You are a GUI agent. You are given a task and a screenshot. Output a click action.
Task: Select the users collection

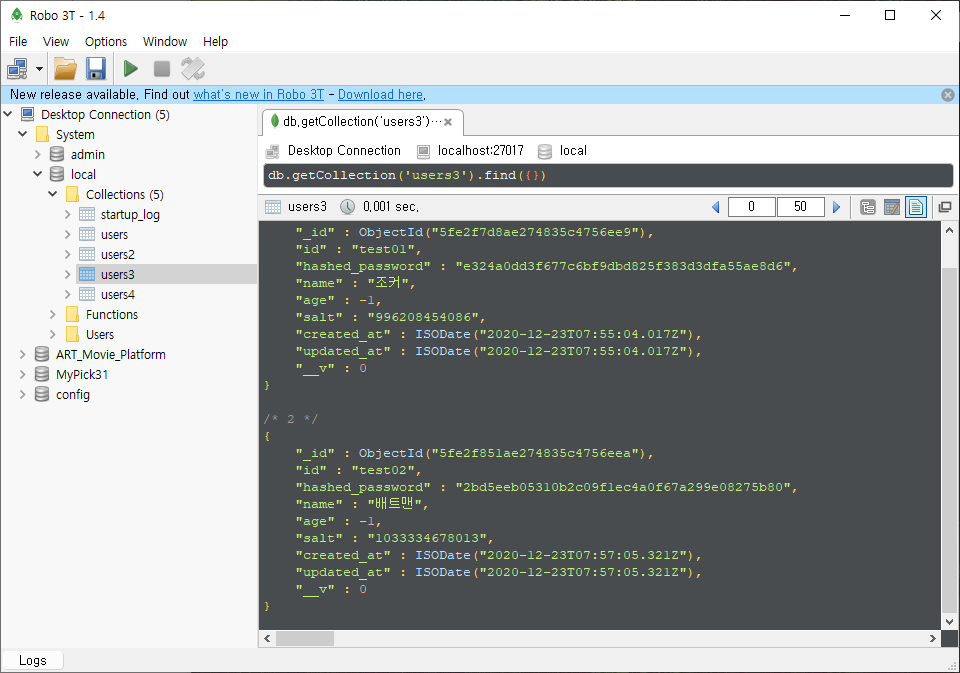[114, 235]
